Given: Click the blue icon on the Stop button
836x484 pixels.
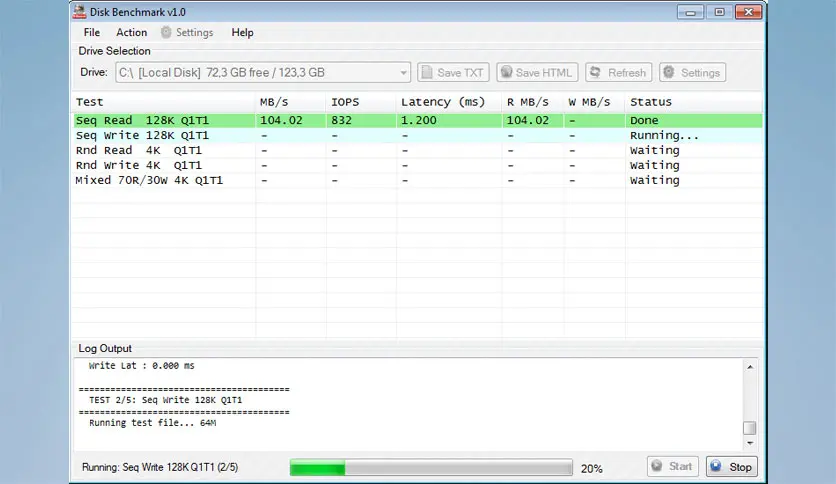Looking at the screenshot, I should point(716,466).
